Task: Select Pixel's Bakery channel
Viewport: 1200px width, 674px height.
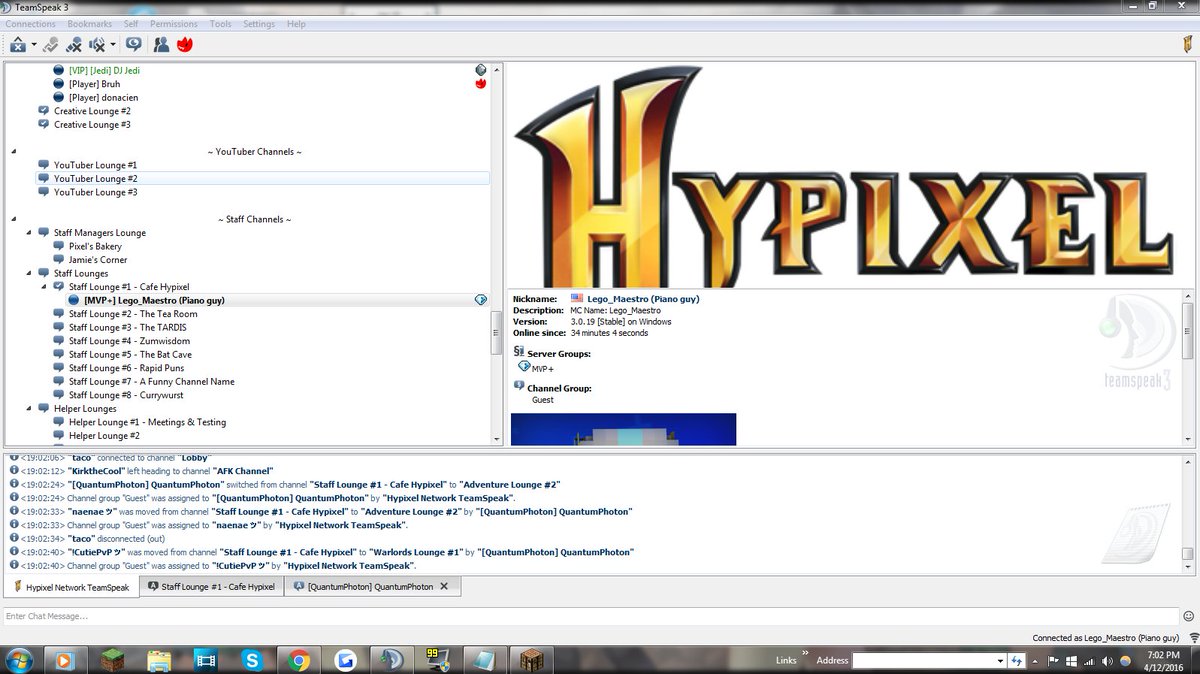Action: tap(95, 246)
